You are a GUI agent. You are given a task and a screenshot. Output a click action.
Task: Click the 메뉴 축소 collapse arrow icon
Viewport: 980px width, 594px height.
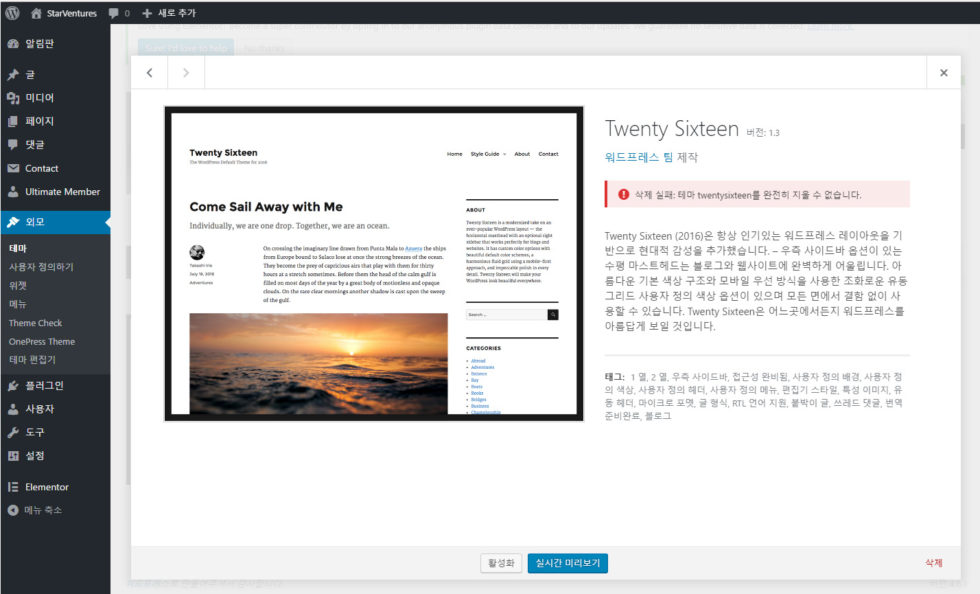(x=13, y=510)
